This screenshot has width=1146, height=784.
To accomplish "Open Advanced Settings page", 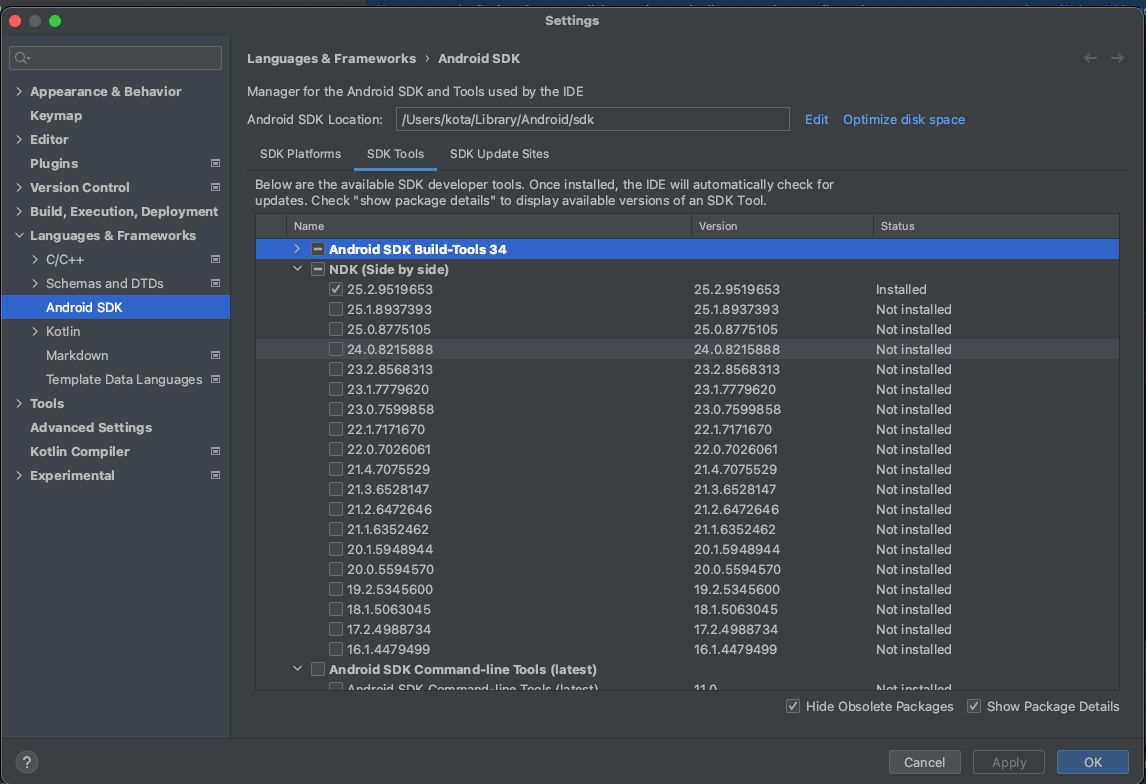I will click(91, 427).
